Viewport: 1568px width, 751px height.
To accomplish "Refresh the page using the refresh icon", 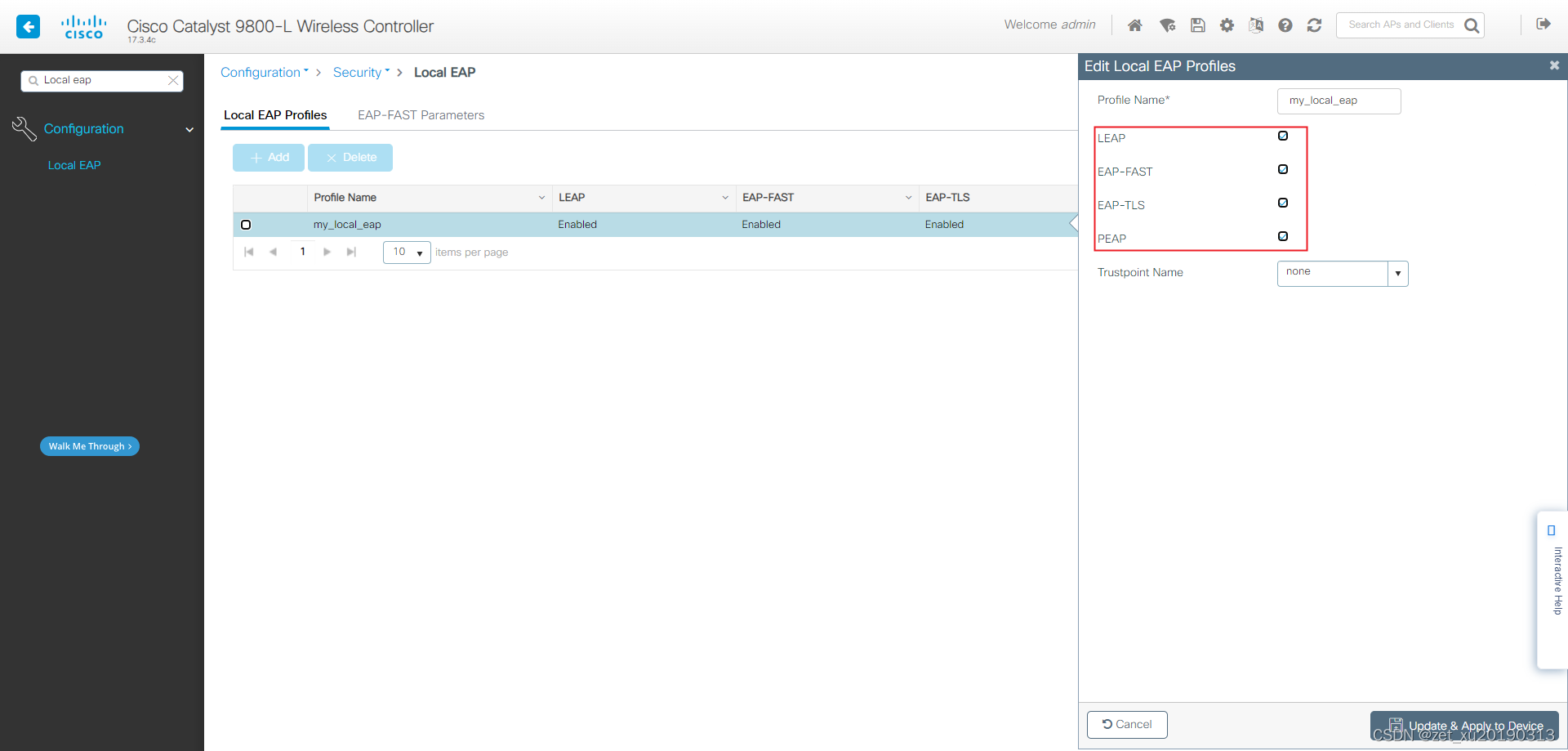I will (1314, 25).
